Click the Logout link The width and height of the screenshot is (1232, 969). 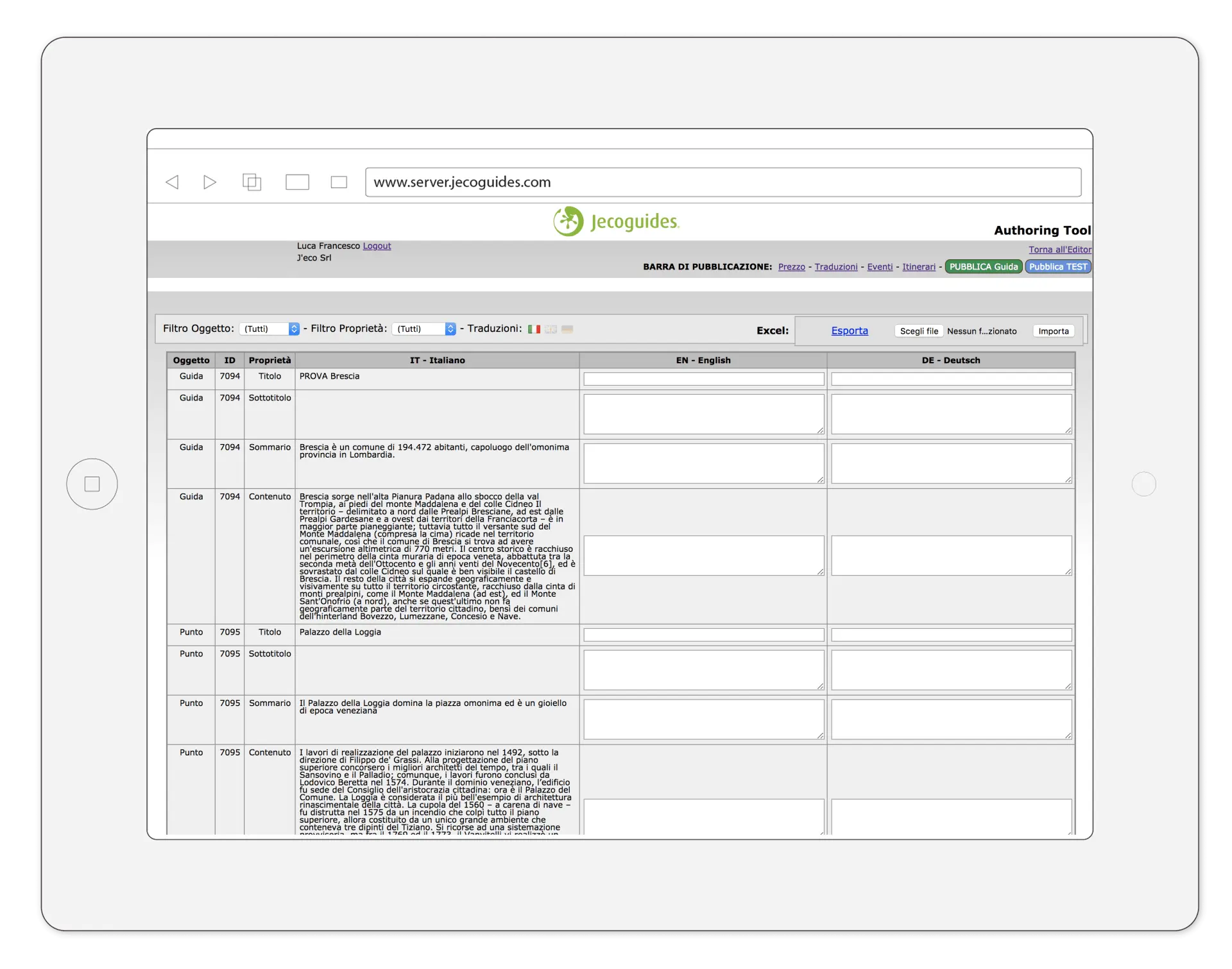377,246
